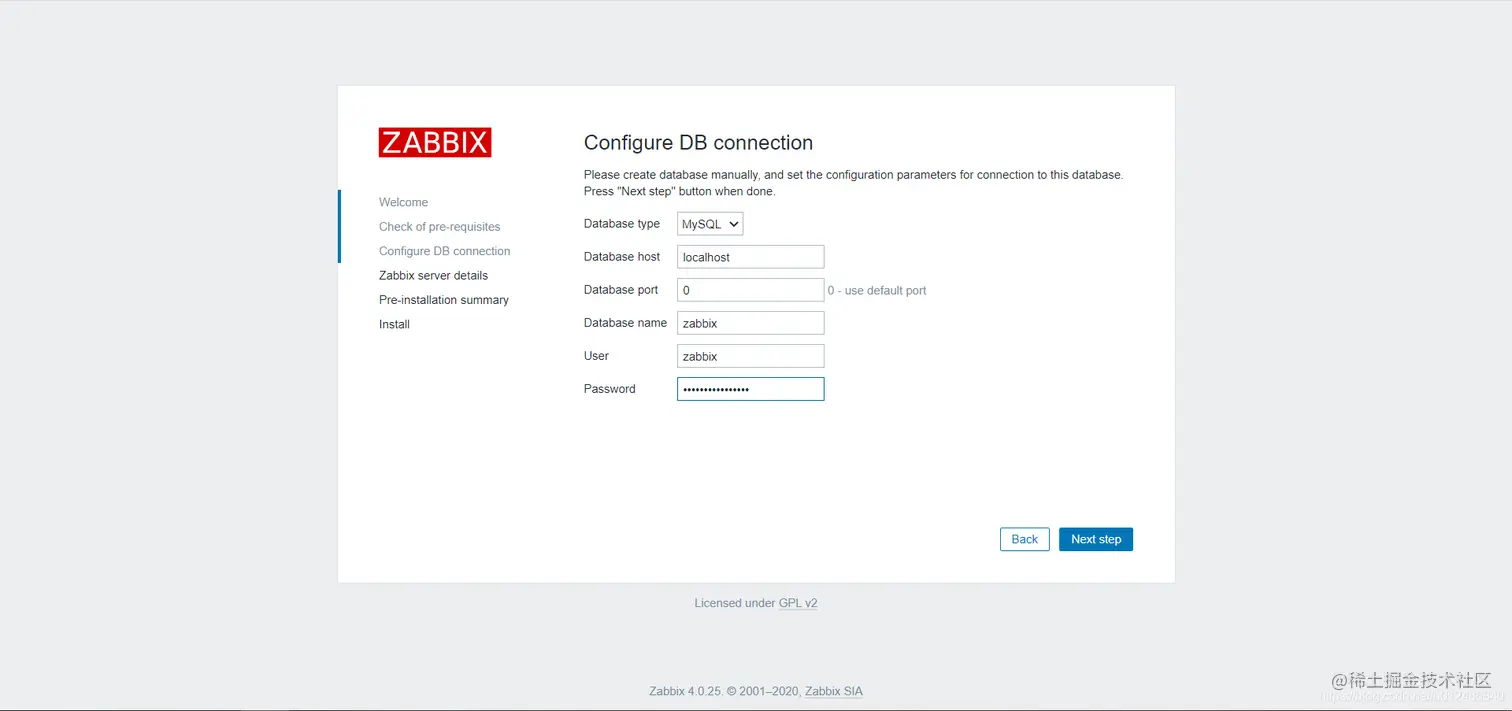Click the ZABBIX logo

point(435,143)
